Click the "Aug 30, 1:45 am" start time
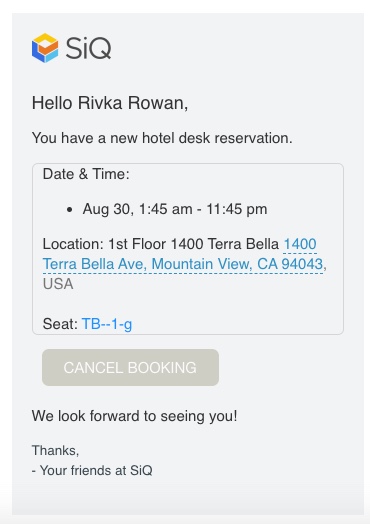 click(137, 209)
